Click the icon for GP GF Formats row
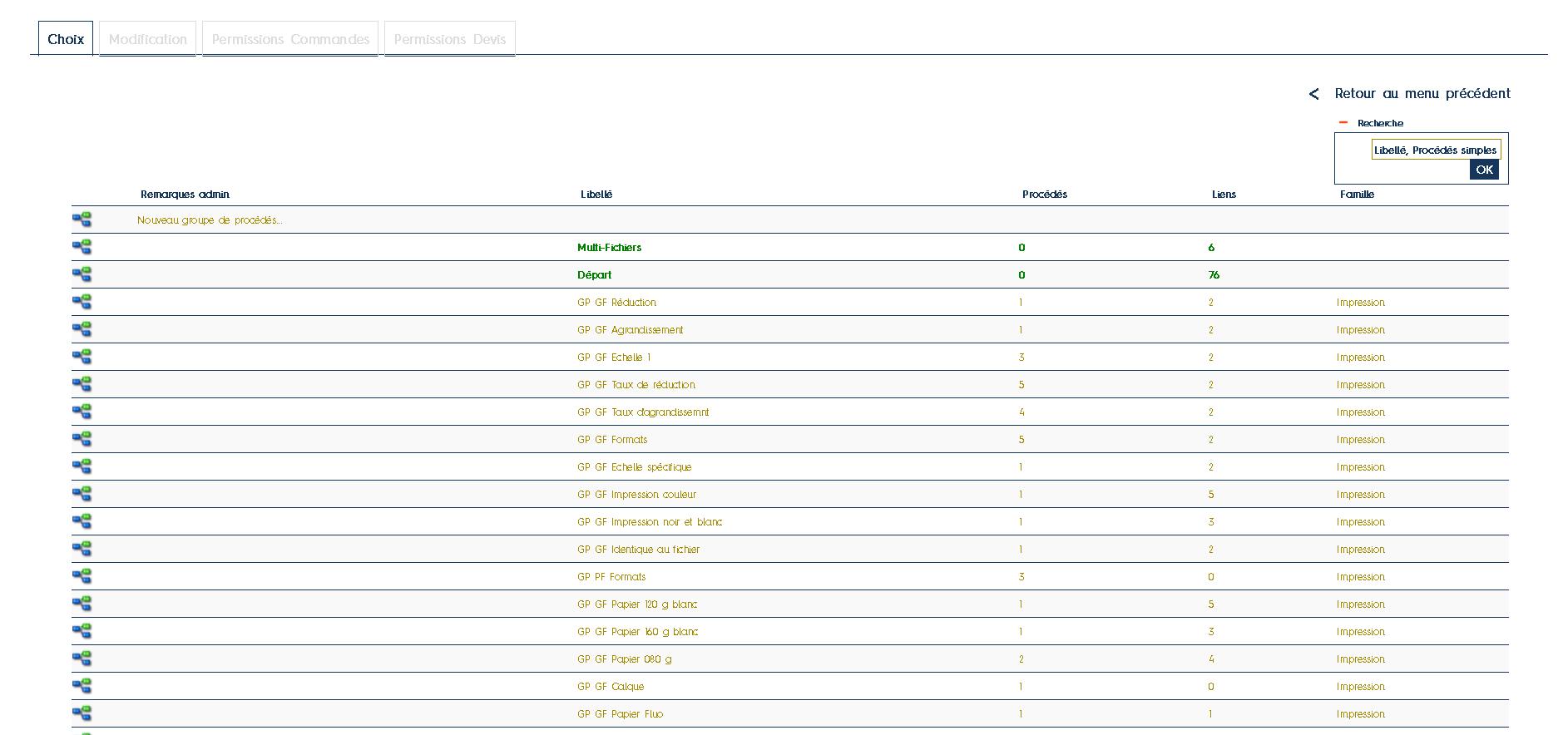 point(82,439)
